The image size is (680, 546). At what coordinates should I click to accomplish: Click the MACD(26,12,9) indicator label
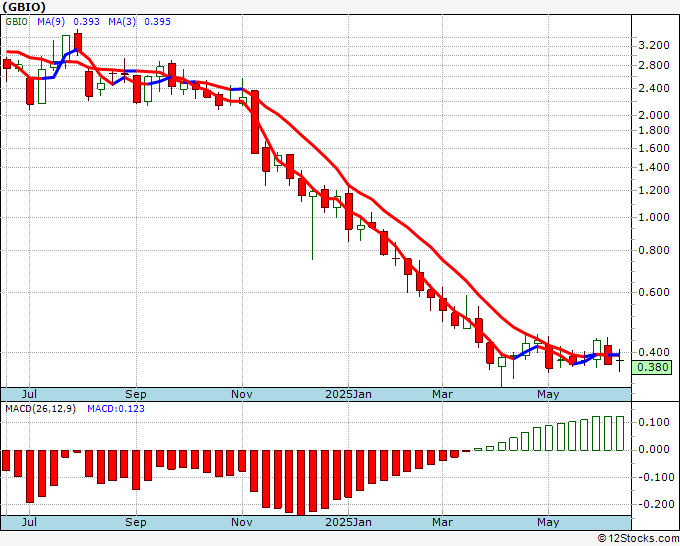(x=40, y=409)
